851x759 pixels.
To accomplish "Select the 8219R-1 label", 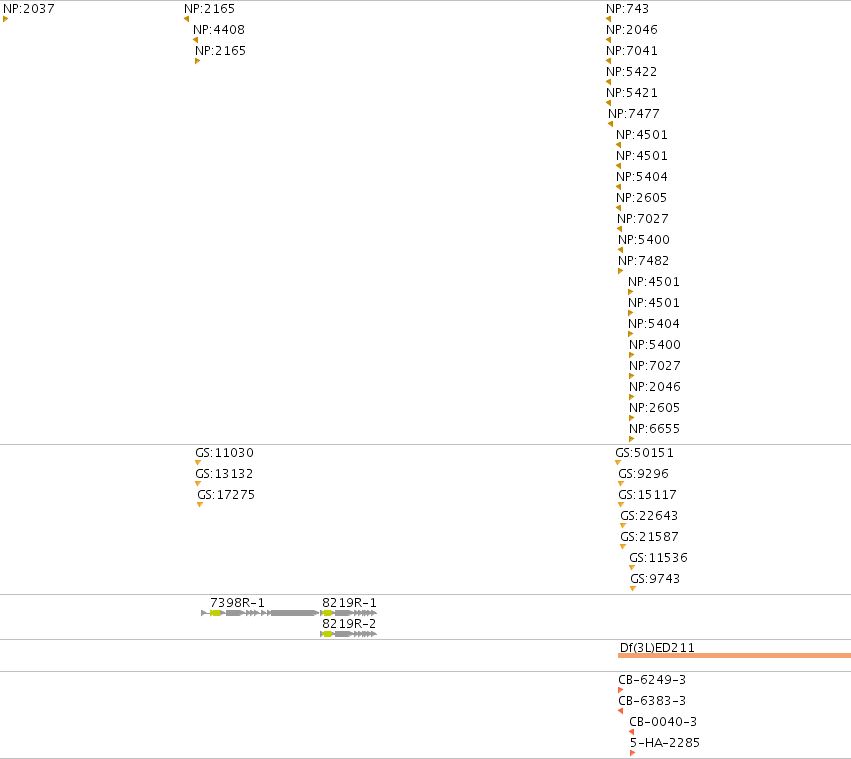I will pos(349,603).
